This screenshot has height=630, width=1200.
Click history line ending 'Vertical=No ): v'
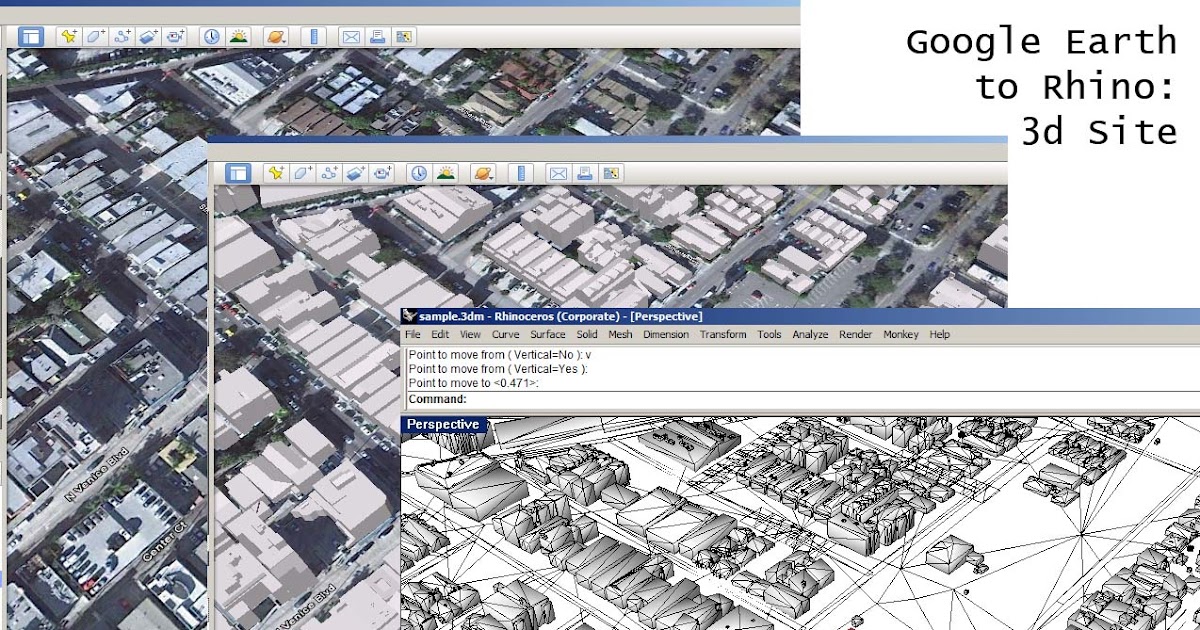click(x=500, y=355)
